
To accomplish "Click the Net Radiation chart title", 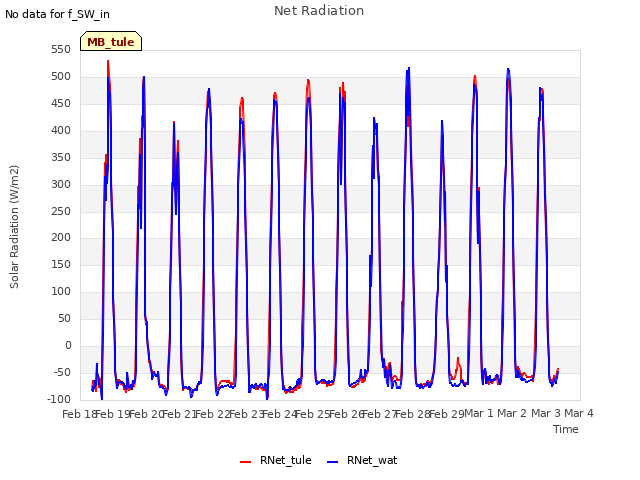I will point(319,11).
